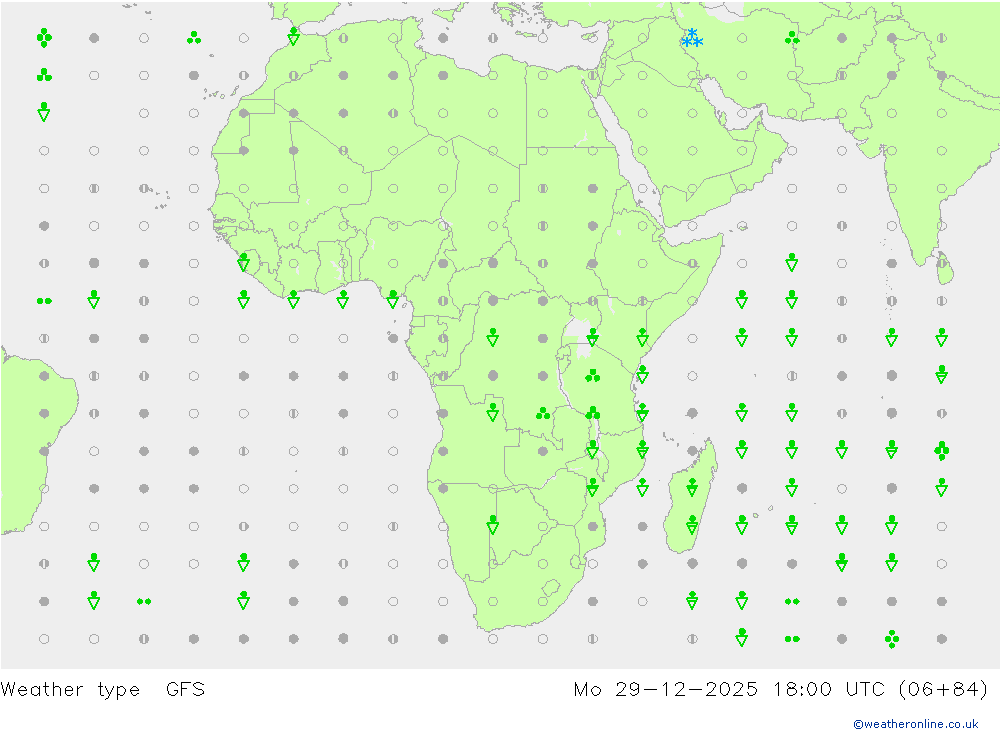This screenshot has width=1000, height=733.
Task: Click the blue snowflake symbol over Iraq
Action: (692, 38)
